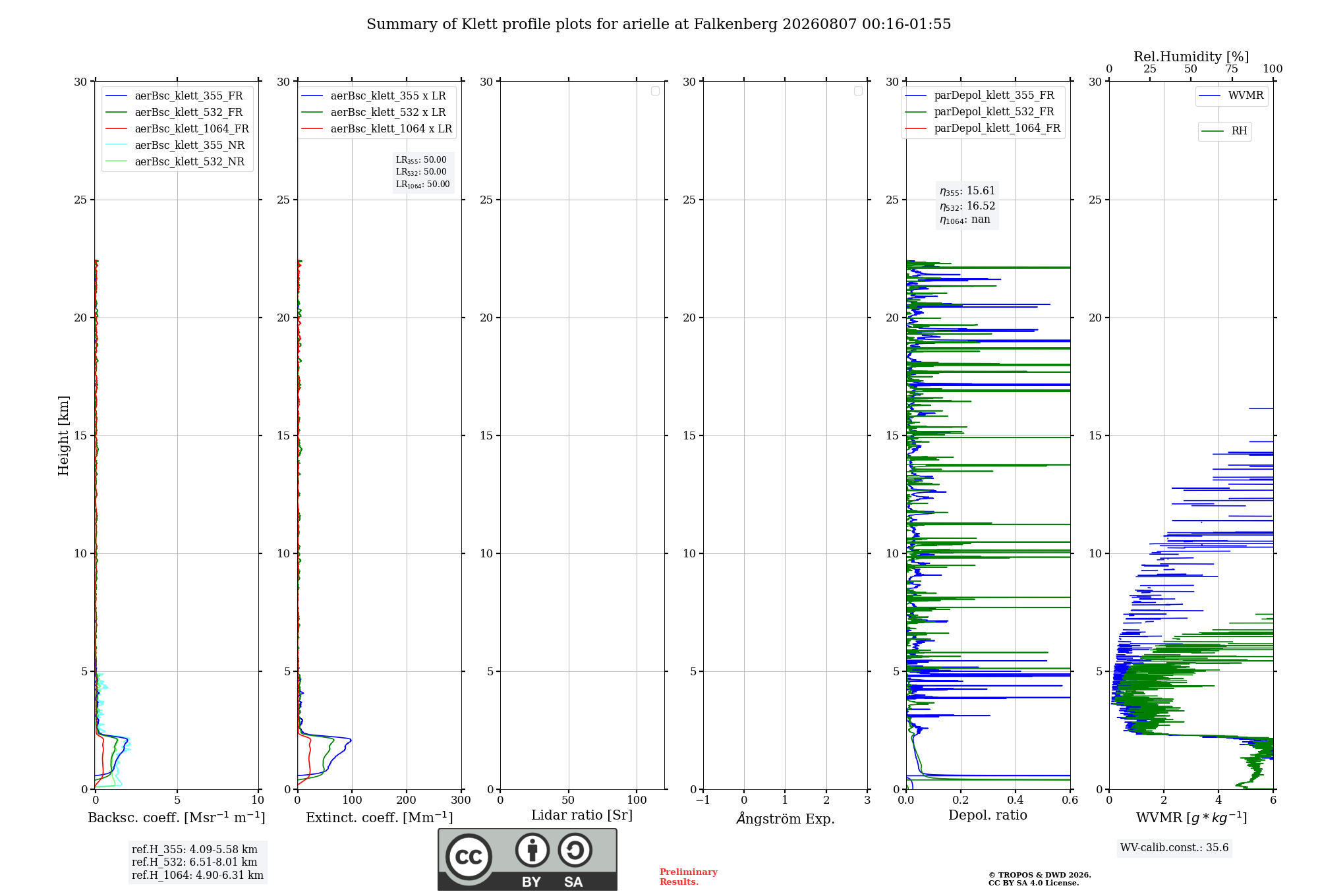Click the red line swatch of aerBsc_klett_1064_FR
The height and width of the screenshot is (896, 1318).
[116, 129]
